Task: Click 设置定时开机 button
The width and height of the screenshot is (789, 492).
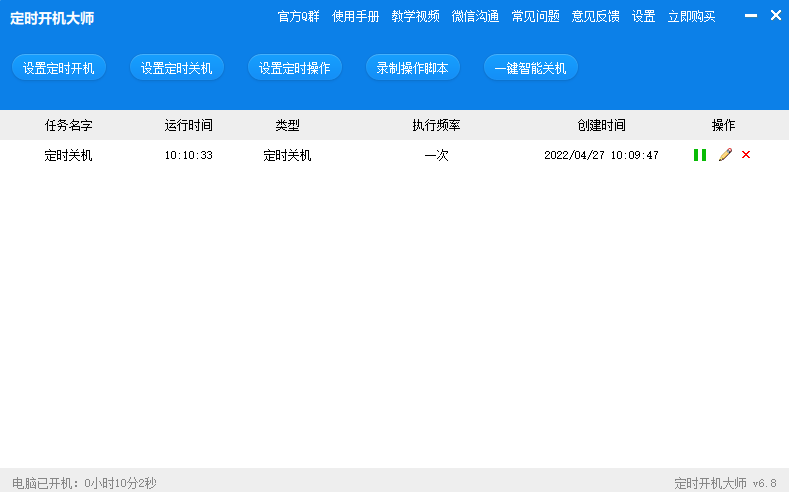Action: coord(59,68)
